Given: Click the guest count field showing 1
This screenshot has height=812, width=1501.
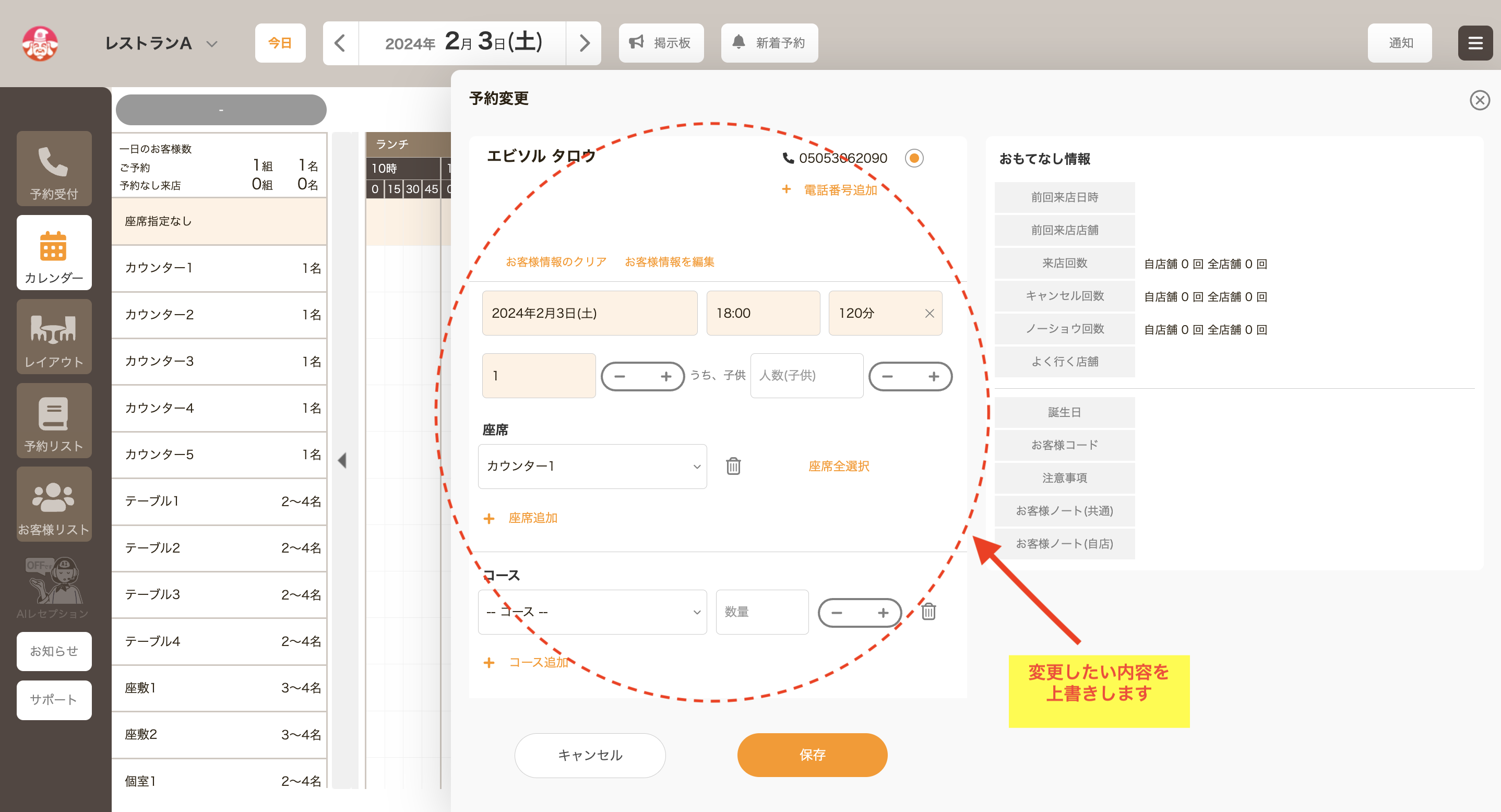Looking at the screenshot, I should (539, 376).
